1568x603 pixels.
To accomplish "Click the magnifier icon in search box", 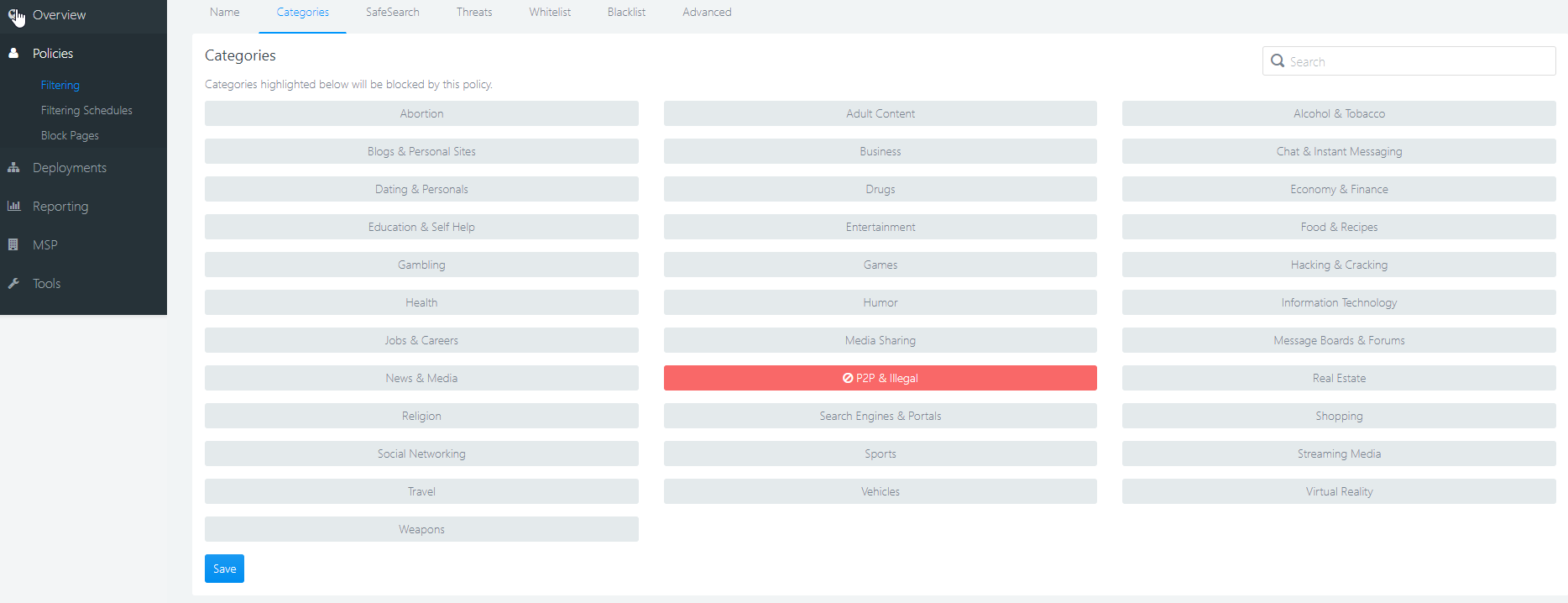I will [1278, 61].
